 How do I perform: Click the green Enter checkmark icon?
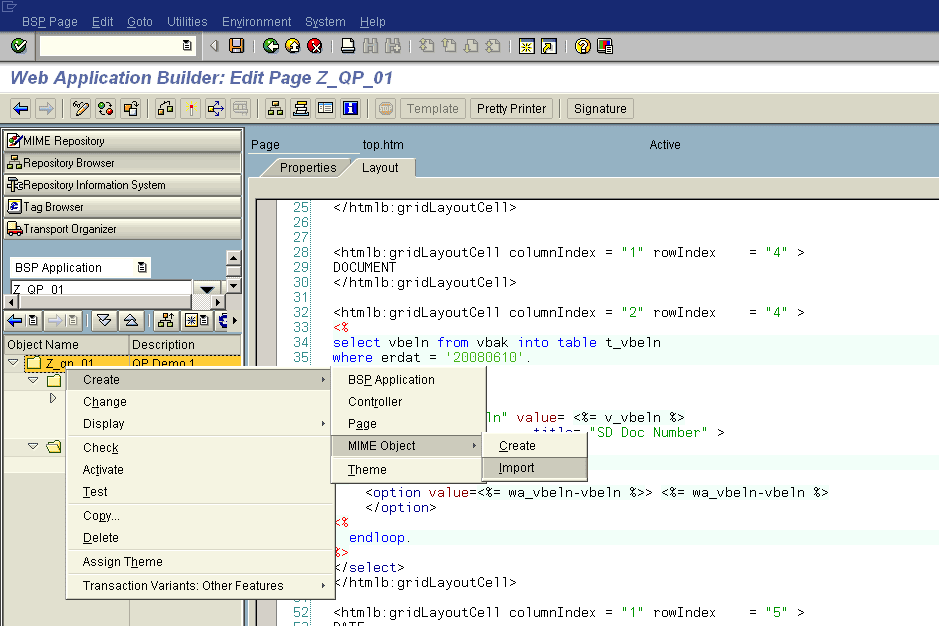click(x=19, y=46)
